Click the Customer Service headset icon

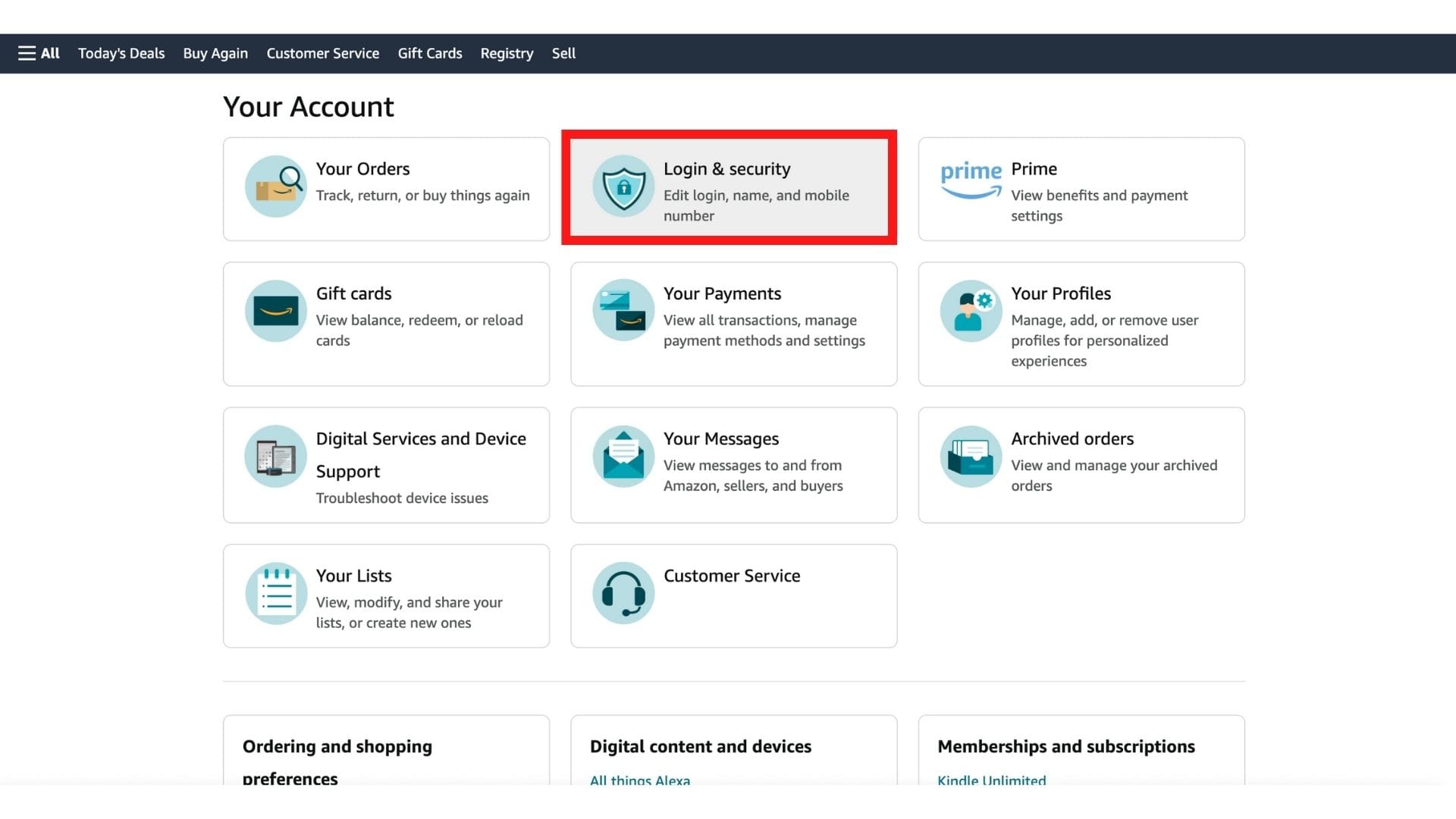point(623,593)
